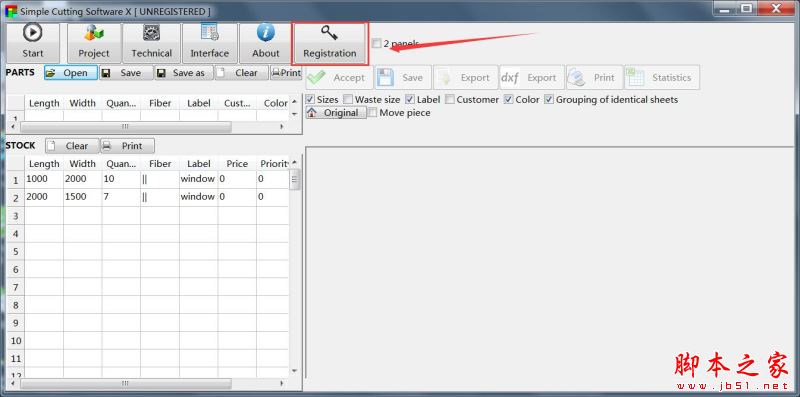Select STOCK row 1 Width cell 2000
Image resolution: width=800 pixels, height=397 pixels.
(83, 179)
